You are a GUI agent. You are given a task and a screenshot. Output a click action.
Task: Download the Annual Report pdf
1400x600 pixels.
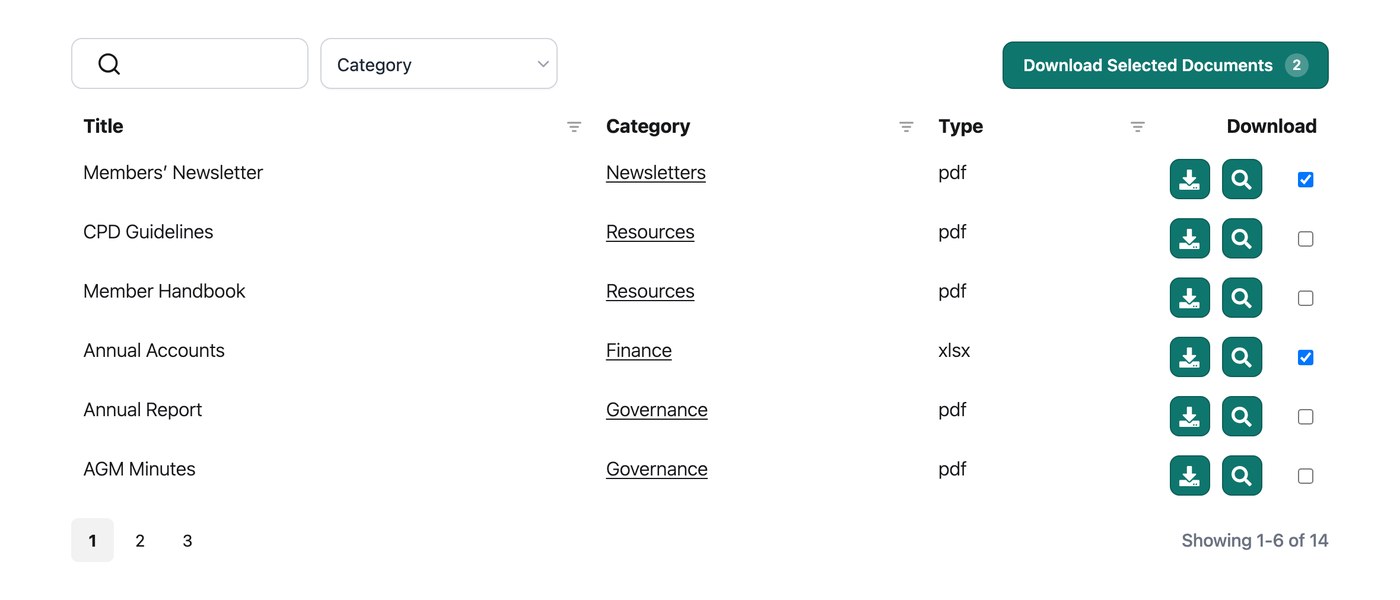1190,417
